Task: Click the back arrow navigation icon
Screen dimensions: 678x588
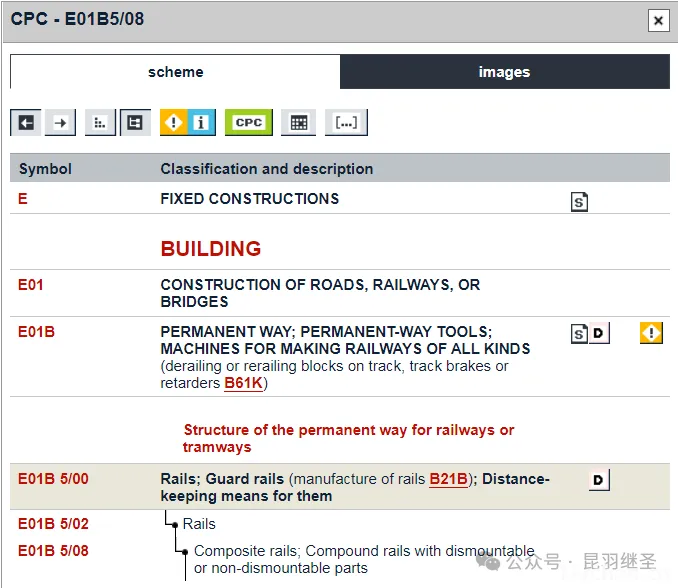Action: (26, 122)
